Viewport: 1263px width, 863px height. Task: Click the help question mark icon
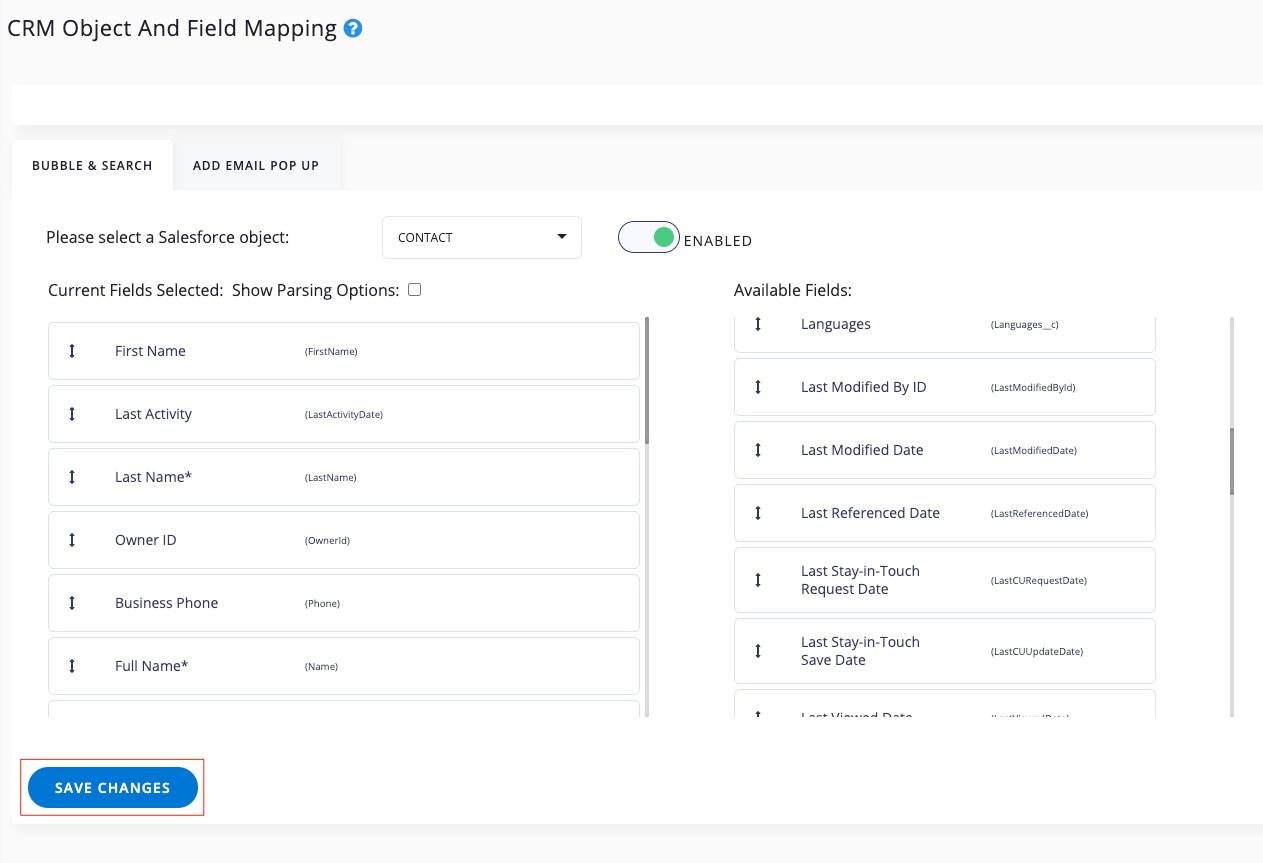352,29
